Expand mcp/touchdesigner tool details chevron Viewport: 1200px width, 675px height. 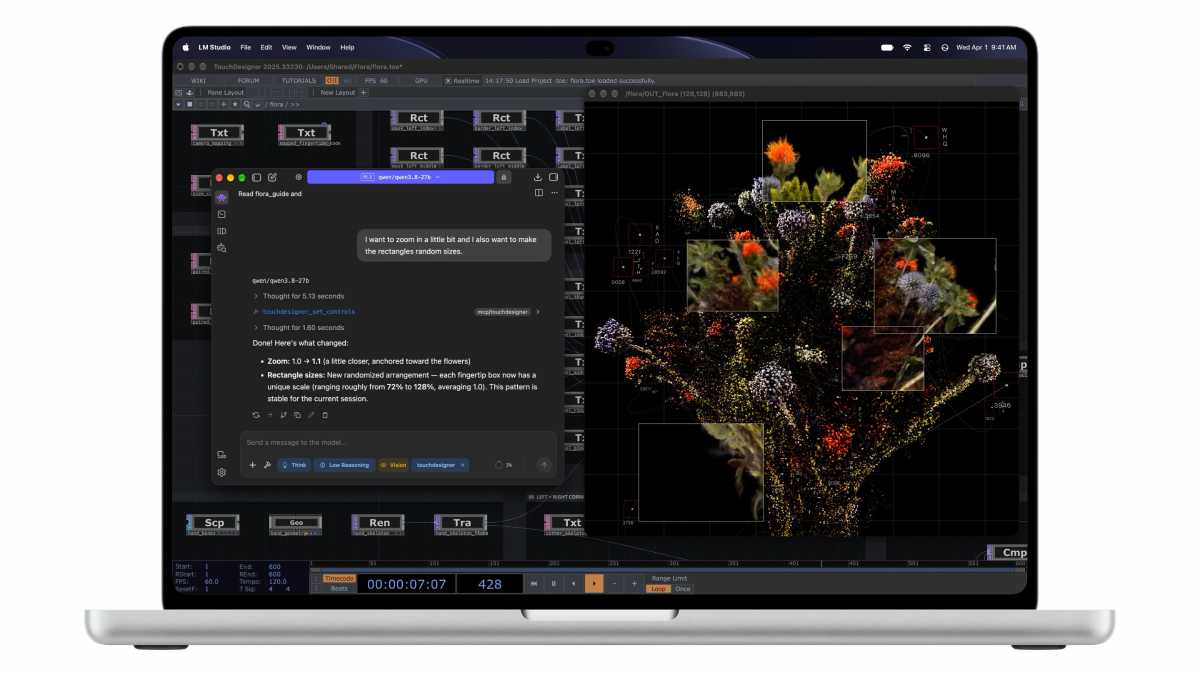[538, 312]
